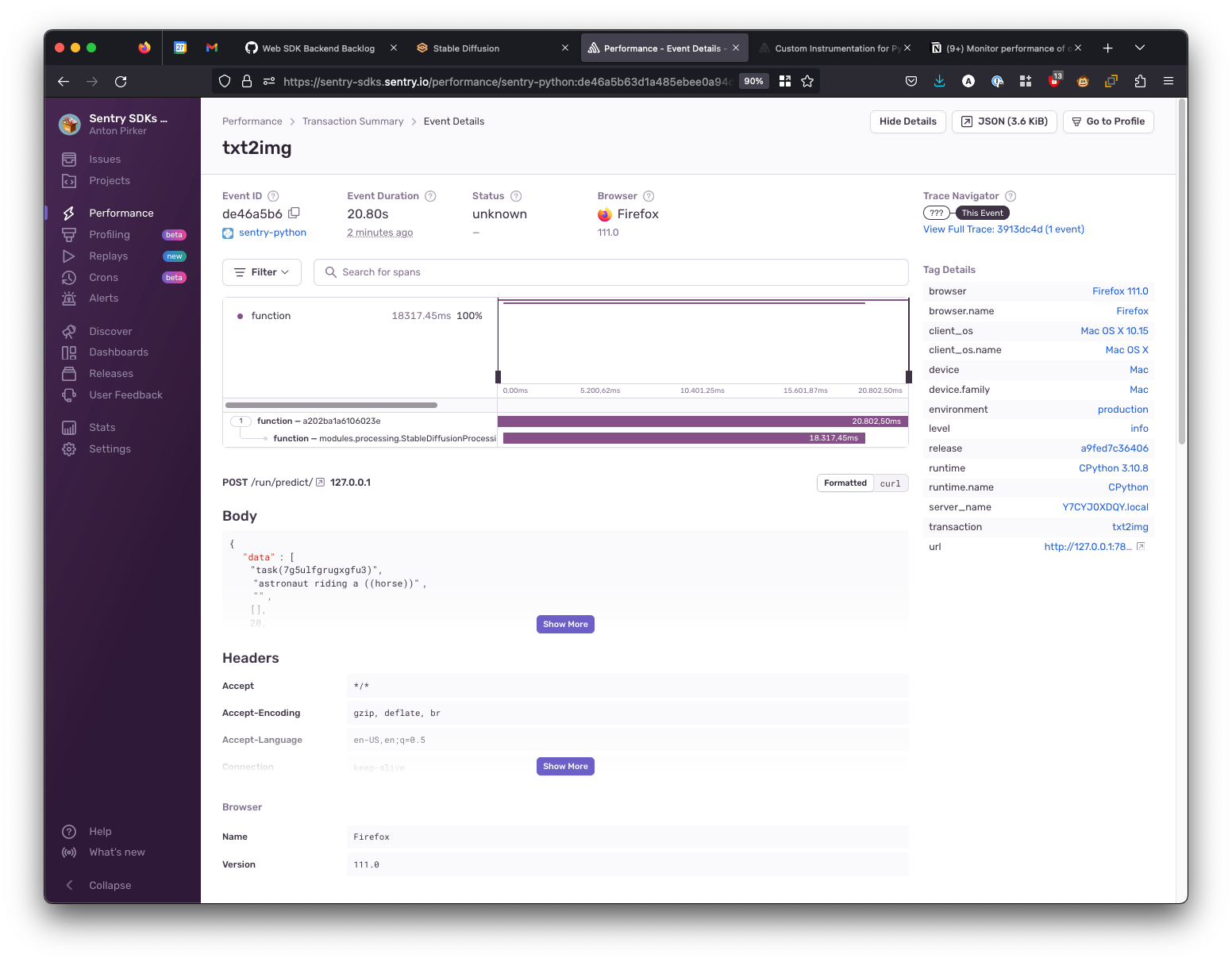This screenshot has height=962, width=1232.
Task: Open What's new broadcast icon
Action: point(69,852)
